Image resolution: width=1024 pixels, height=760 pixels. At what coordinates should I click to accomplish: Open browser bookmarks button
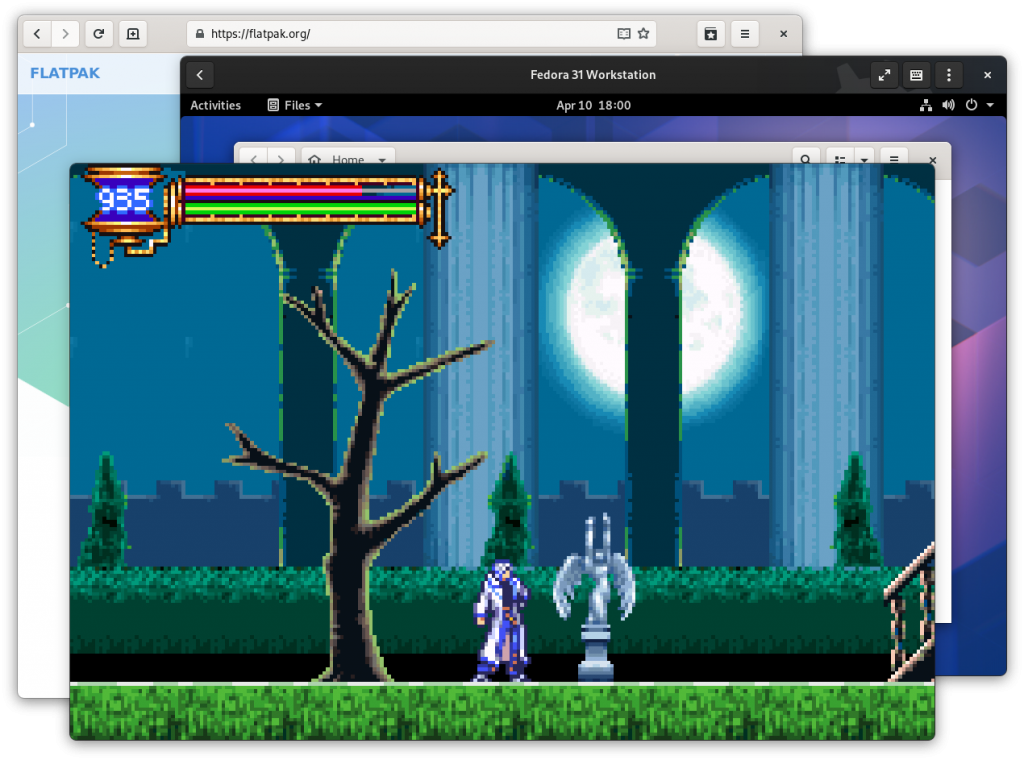[711, 34]
